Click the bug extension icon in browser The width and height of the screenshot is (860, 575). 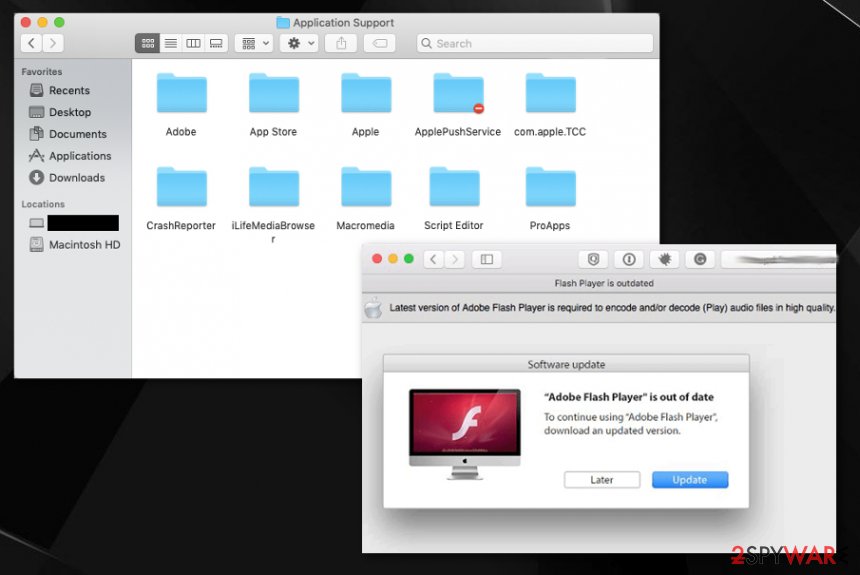coord(664,259)
